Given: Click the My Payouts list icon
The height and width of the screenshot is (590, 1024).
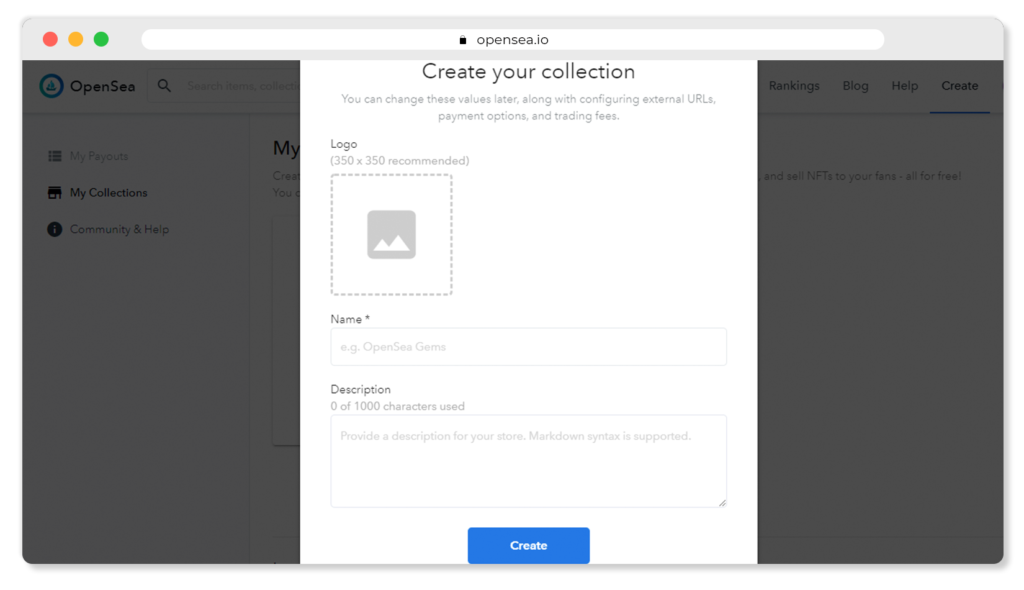Looking at the screenshot, I should point(55,156).
